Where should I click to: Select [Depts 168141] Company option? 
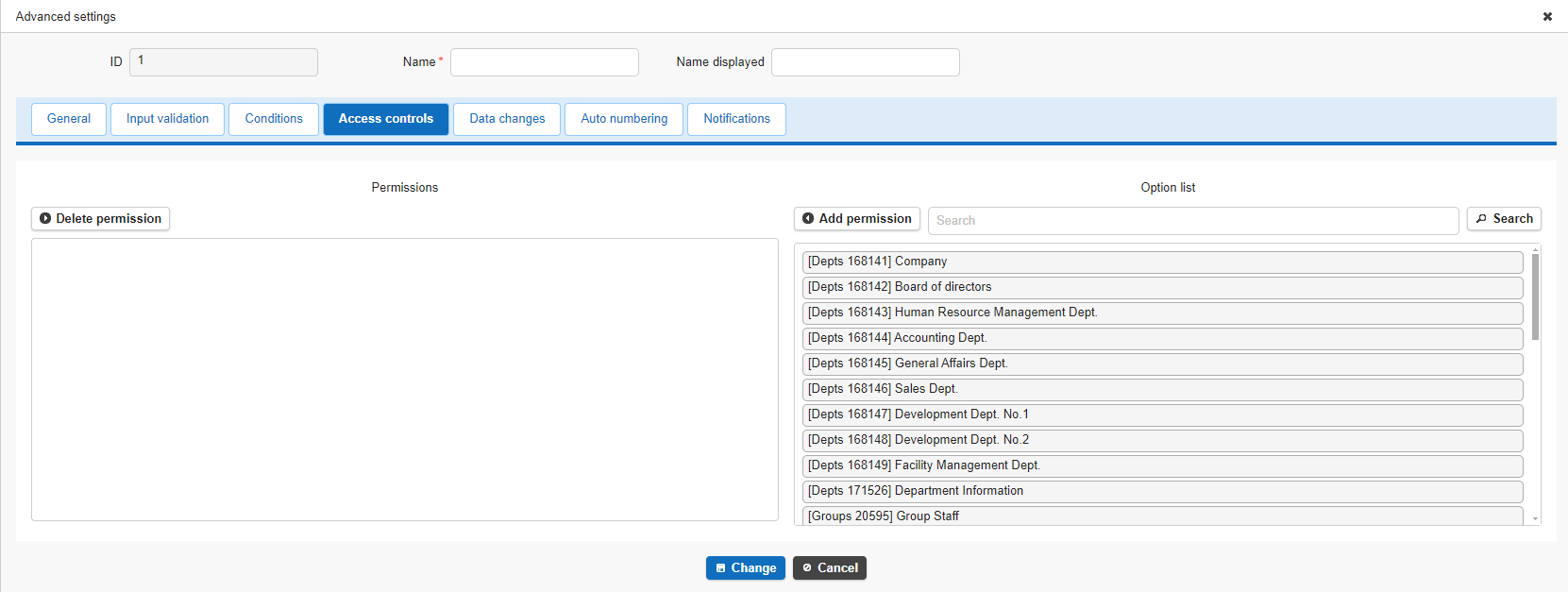click(1162, 262)
